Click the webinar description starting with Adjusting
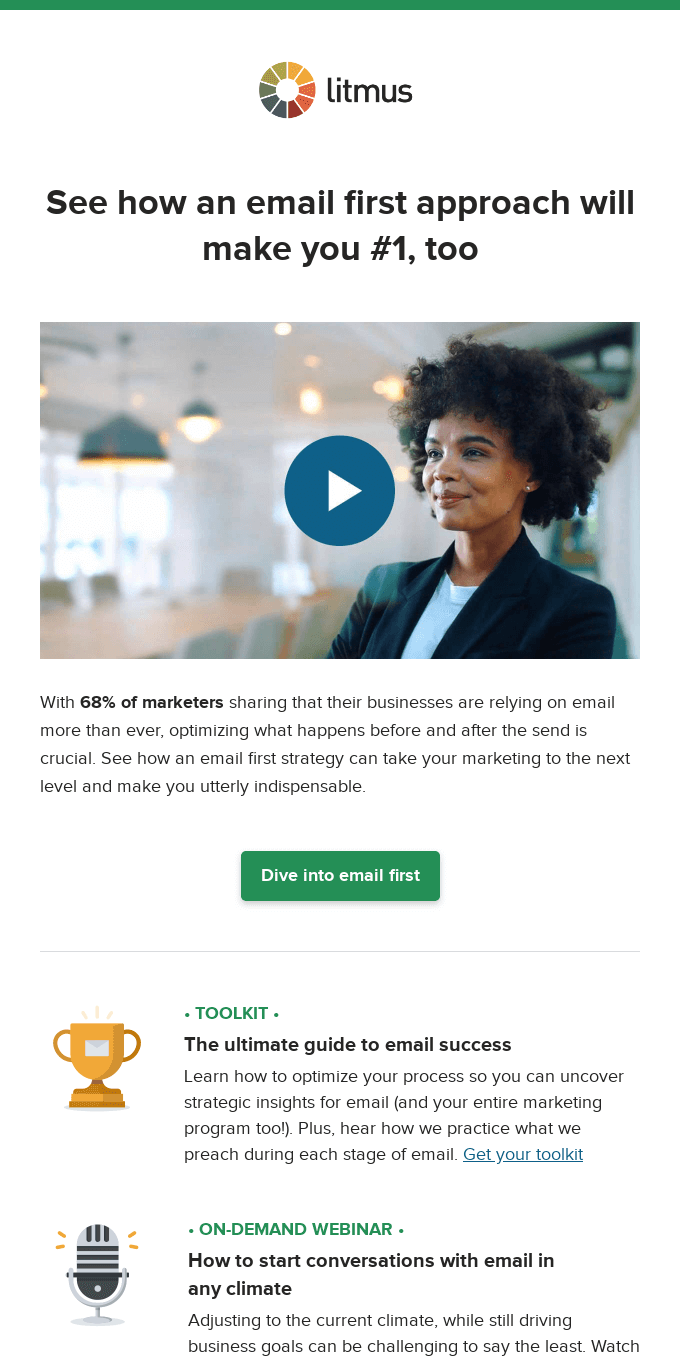This screenshot has width=680, height=1360. (414, 1333)
